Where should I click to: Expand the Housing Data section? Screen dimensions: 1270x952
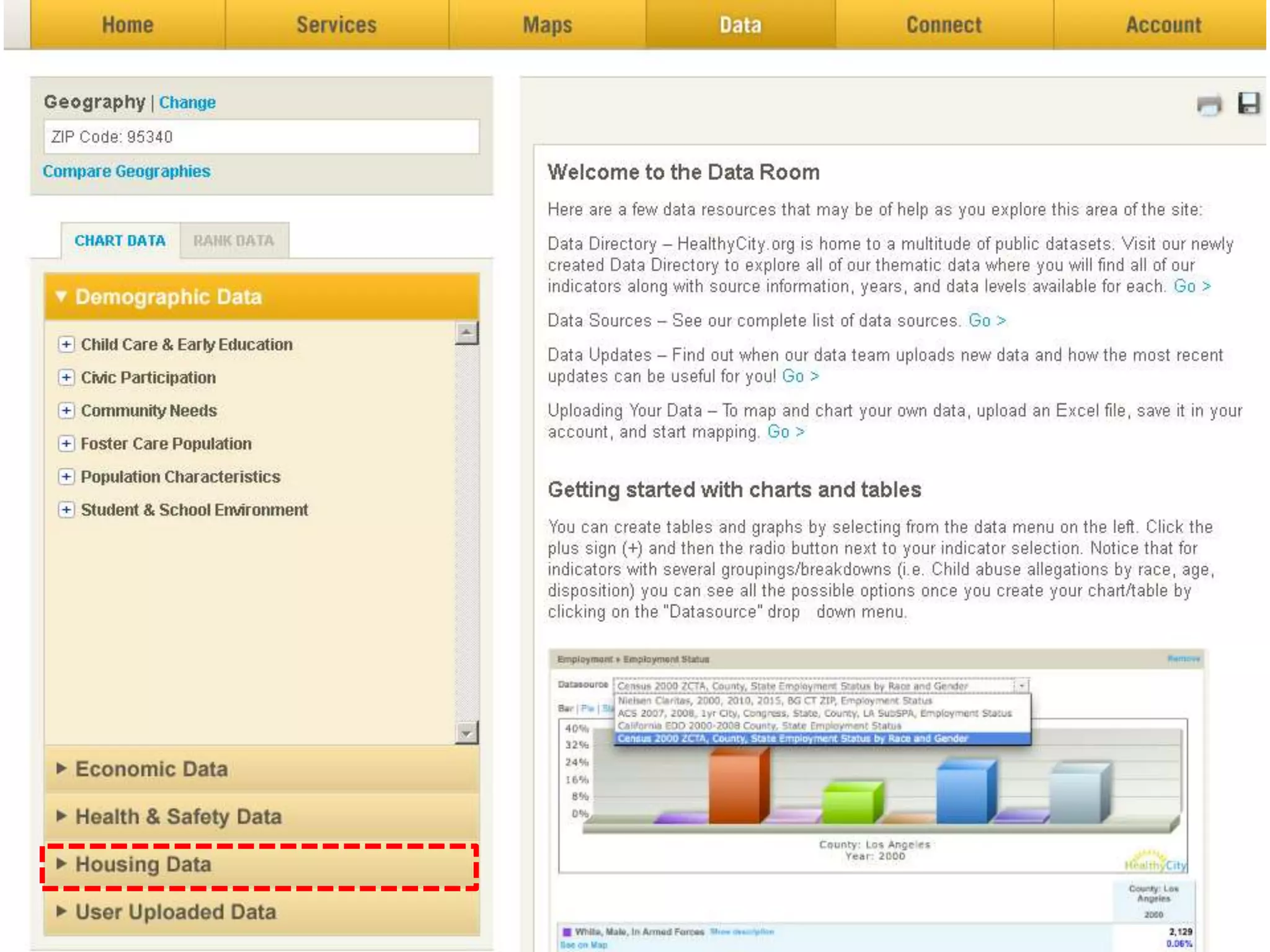coord(143,865)
